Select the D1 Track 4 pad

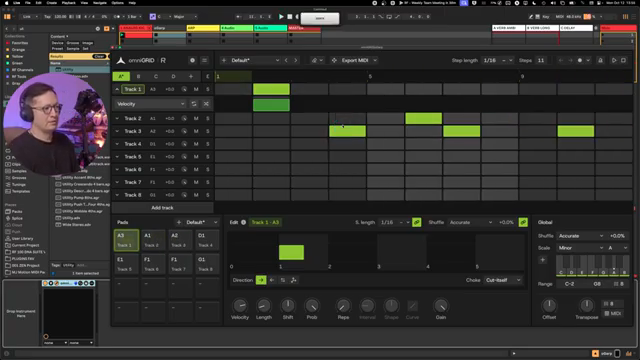coord(207,240)
